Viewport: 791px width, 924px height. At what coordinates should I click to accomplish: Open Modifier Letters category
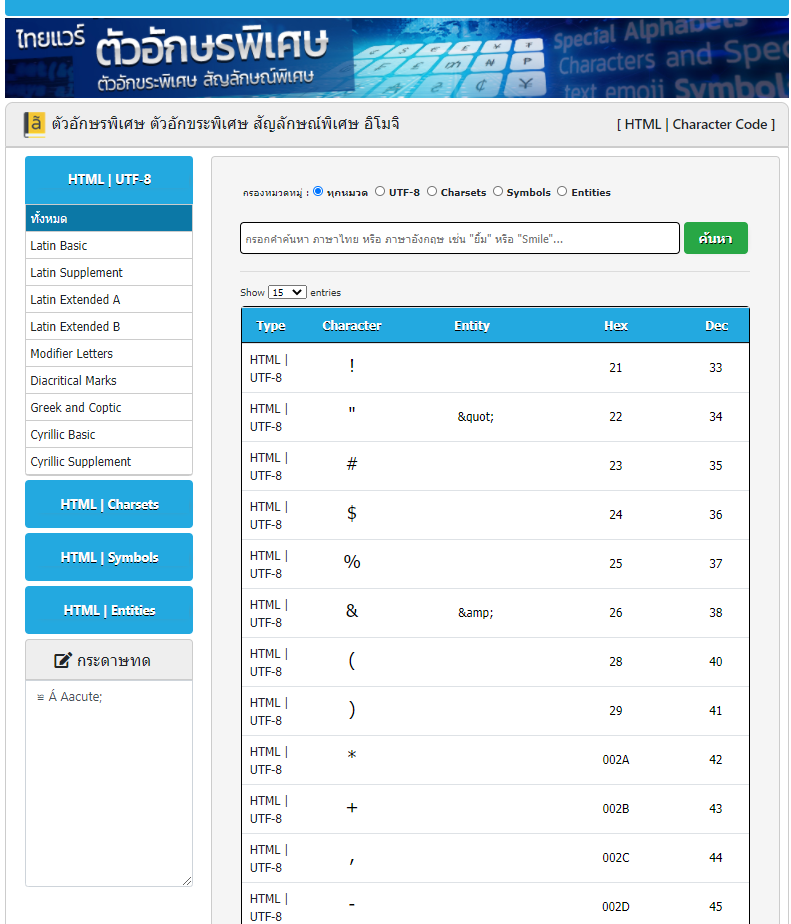(x=109, y=354)
